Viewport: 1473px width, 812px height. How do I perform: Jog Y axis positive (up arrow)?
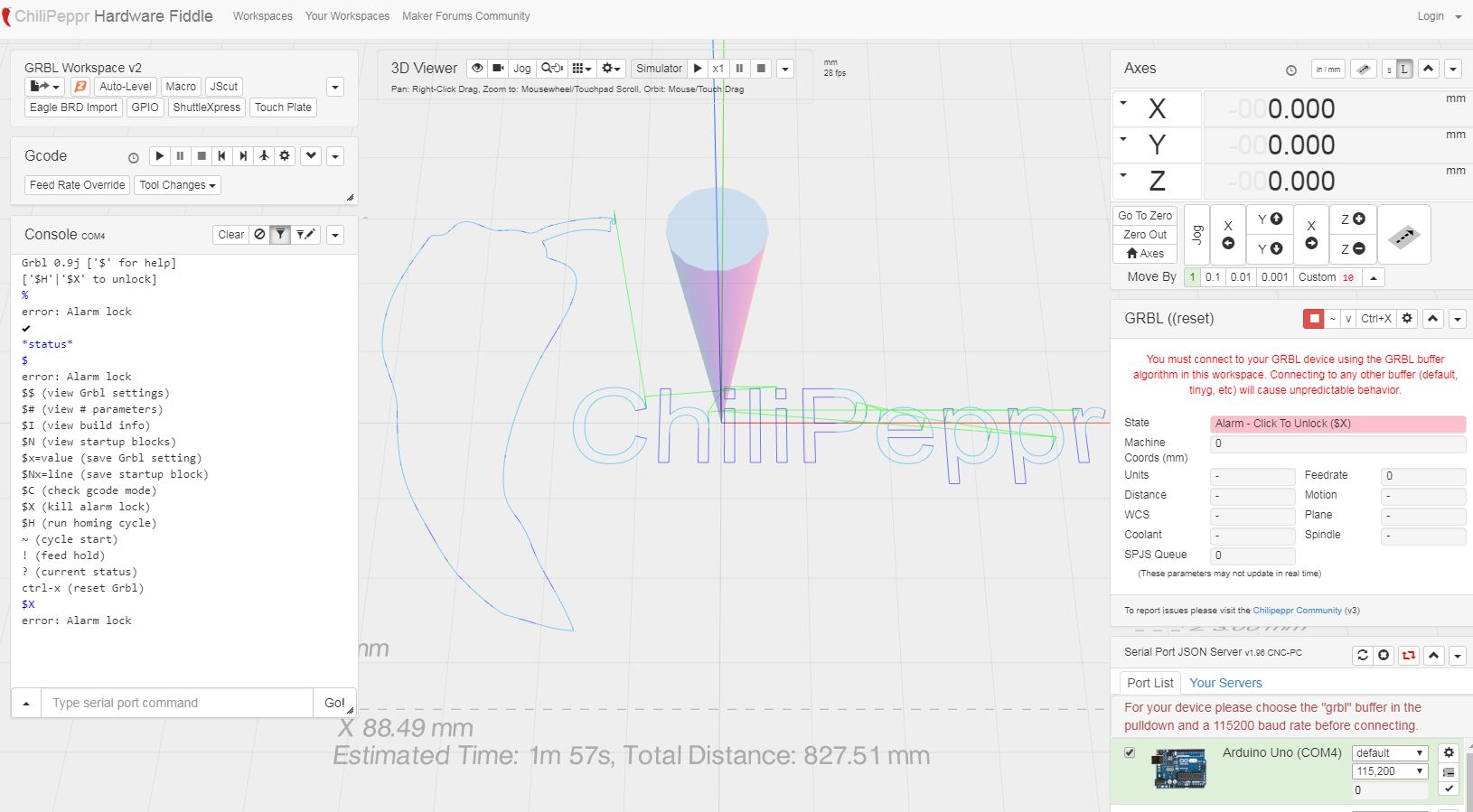coord(1271,219)
